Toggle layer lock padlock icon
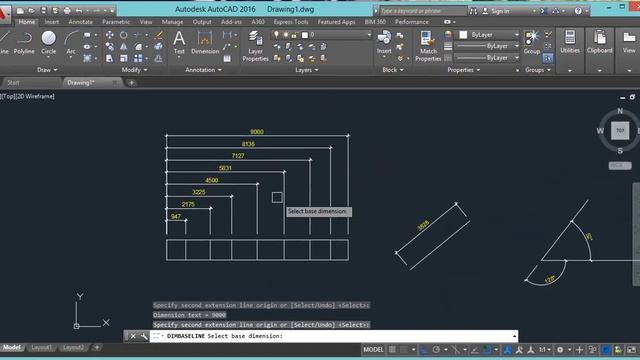Viewport: 640px width, 360px height. pos(294,35)
